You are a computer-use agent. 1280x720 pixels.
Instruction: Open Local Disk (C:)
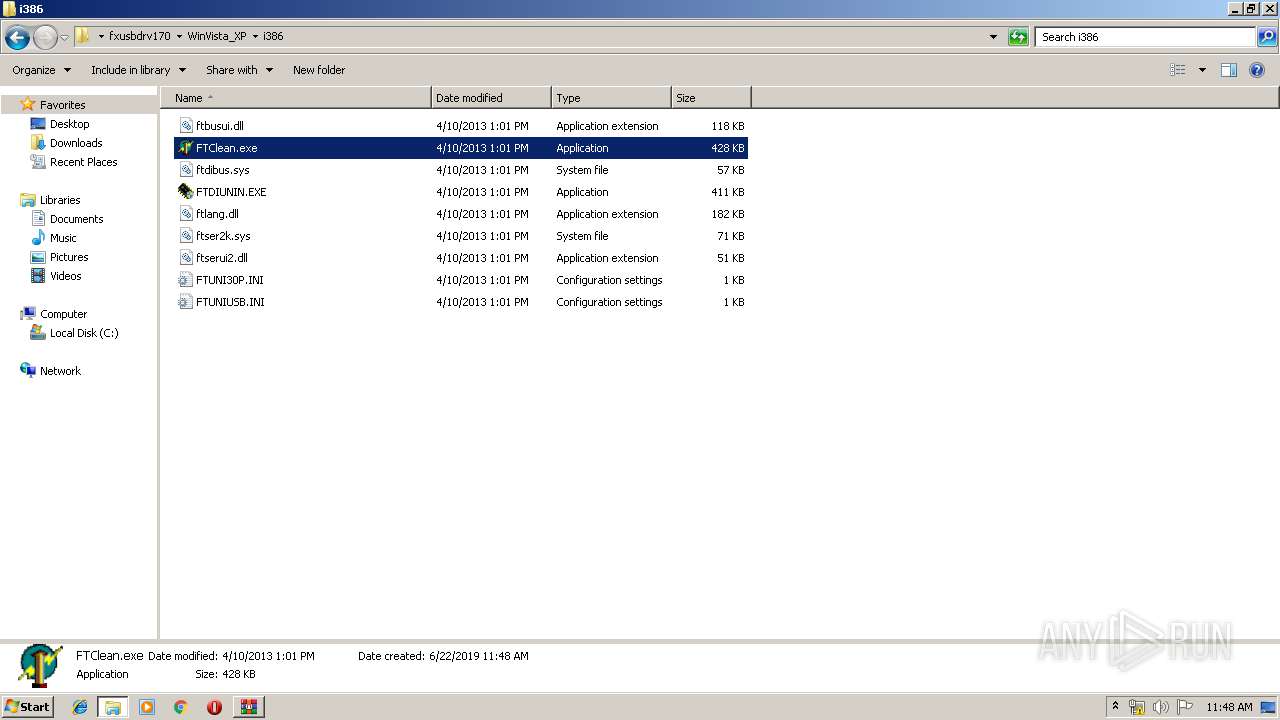(x=84, y=333)
